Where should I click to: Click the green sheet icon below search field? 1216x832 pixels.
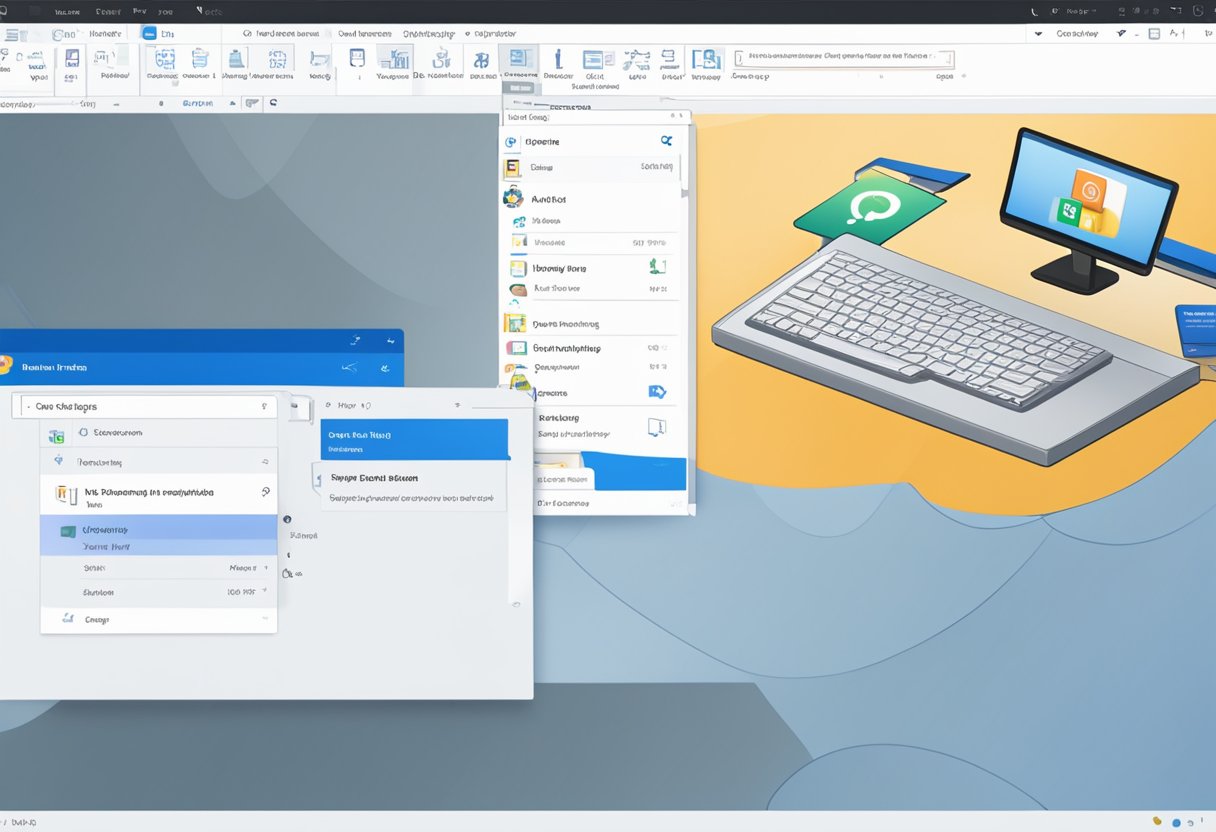pos(57,436)
